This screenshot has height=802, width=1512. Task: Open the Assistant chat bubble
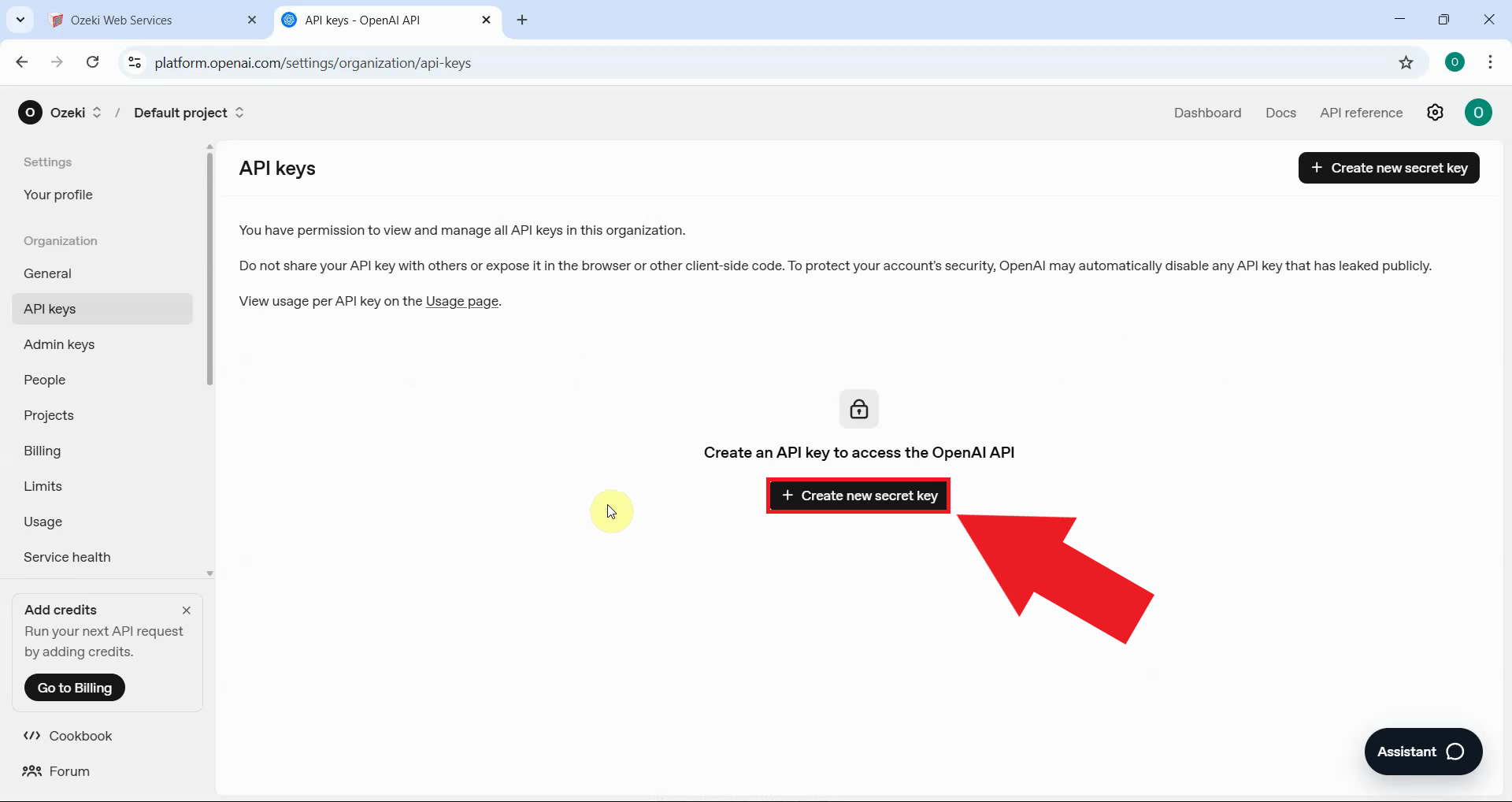click(1421, 751)
